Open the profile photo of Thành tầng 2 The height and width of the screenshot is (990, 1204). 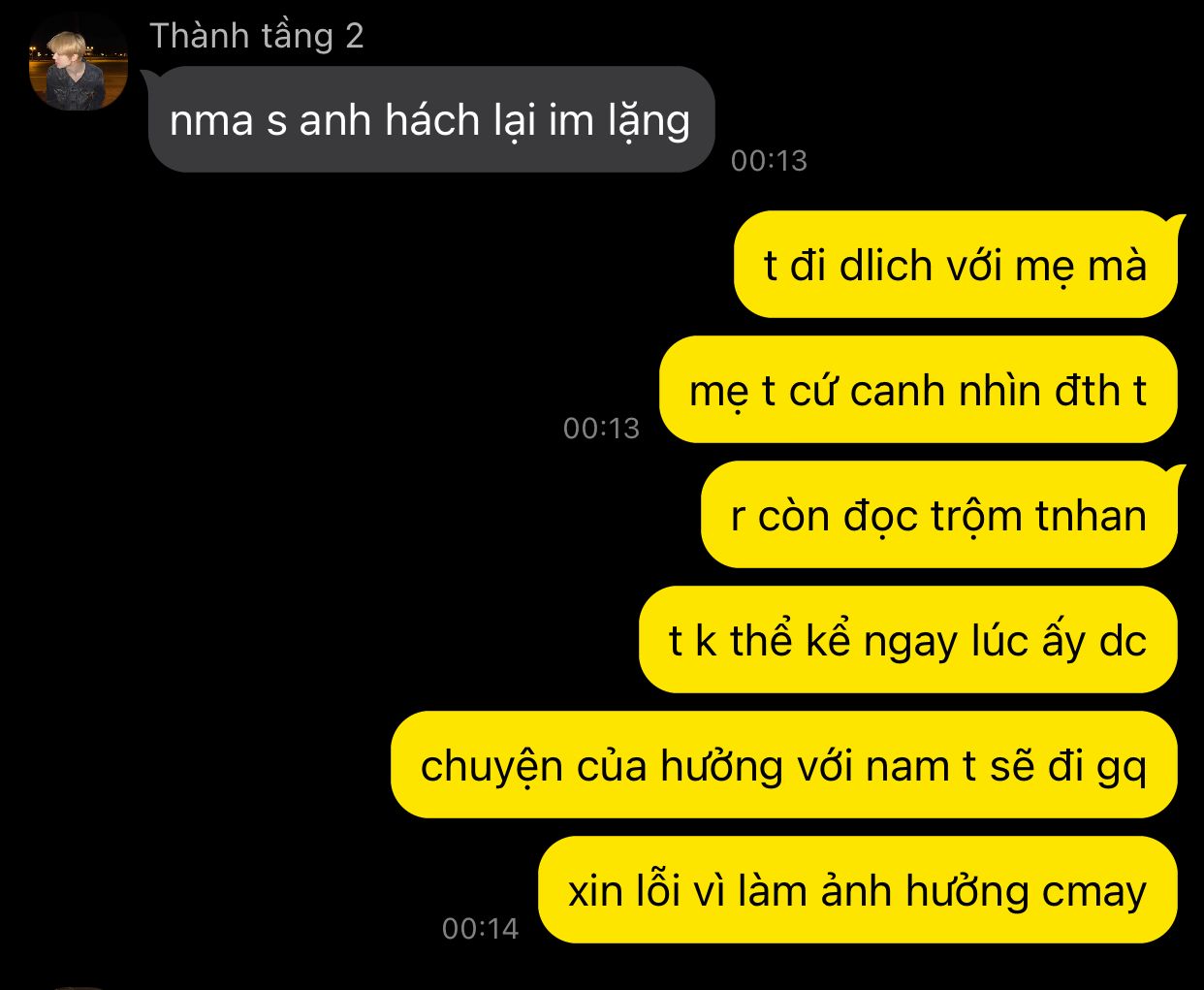tap(79, 62)
